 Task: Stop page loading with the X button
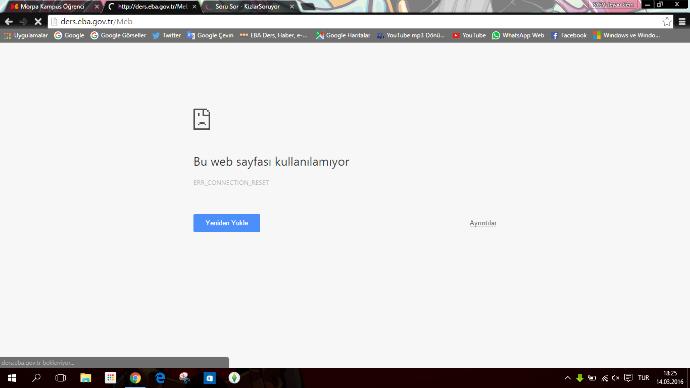(x=38, y=22)
